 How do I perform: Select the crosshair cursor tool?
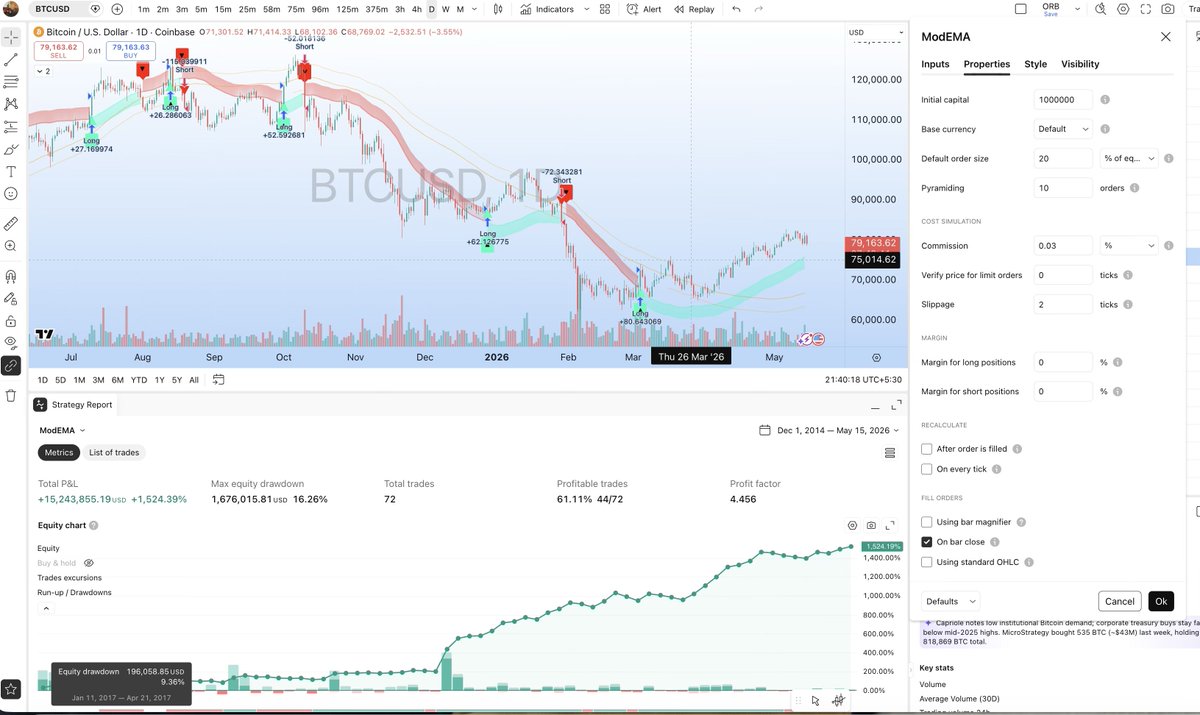click(11, 37)
